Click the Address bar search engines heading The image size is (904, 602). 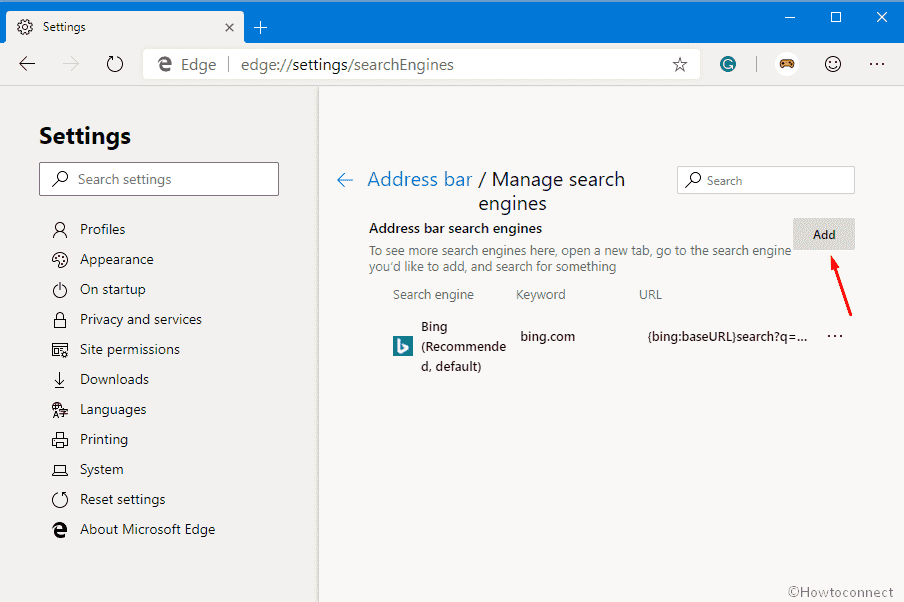coord(455,228)
